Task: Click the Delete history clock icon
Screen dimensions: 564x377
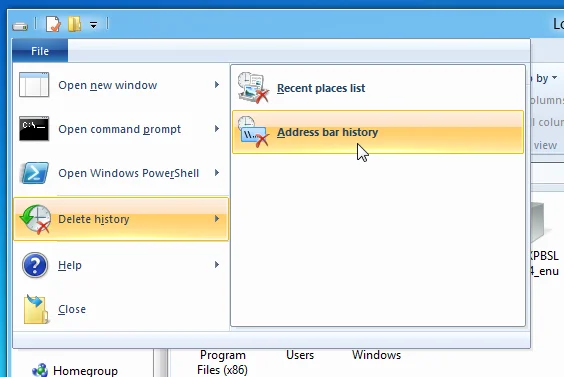Action: [35, 219]
